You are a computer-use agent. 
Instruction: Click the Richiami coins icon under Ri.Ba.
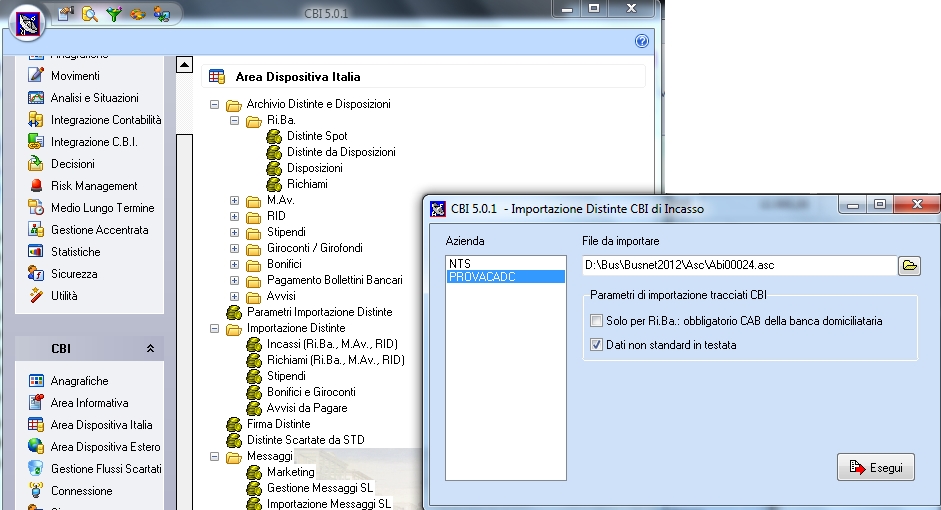274,184
